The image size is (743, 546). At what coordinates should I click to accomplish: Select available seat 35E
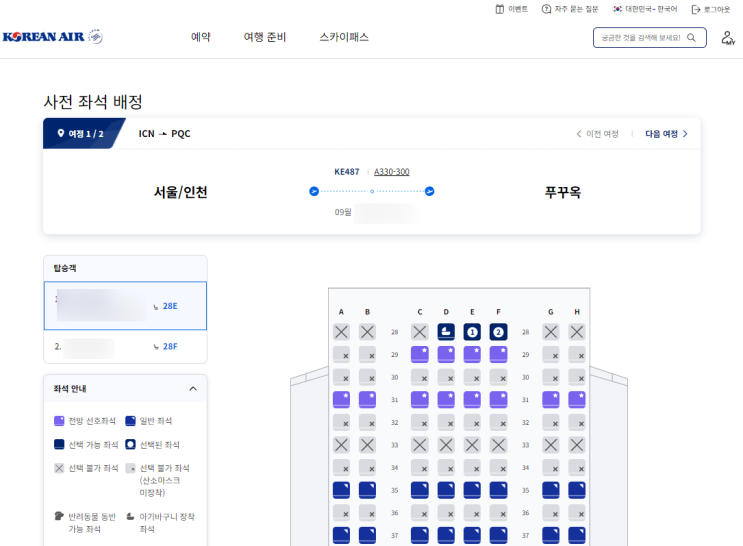coord(472,490)
